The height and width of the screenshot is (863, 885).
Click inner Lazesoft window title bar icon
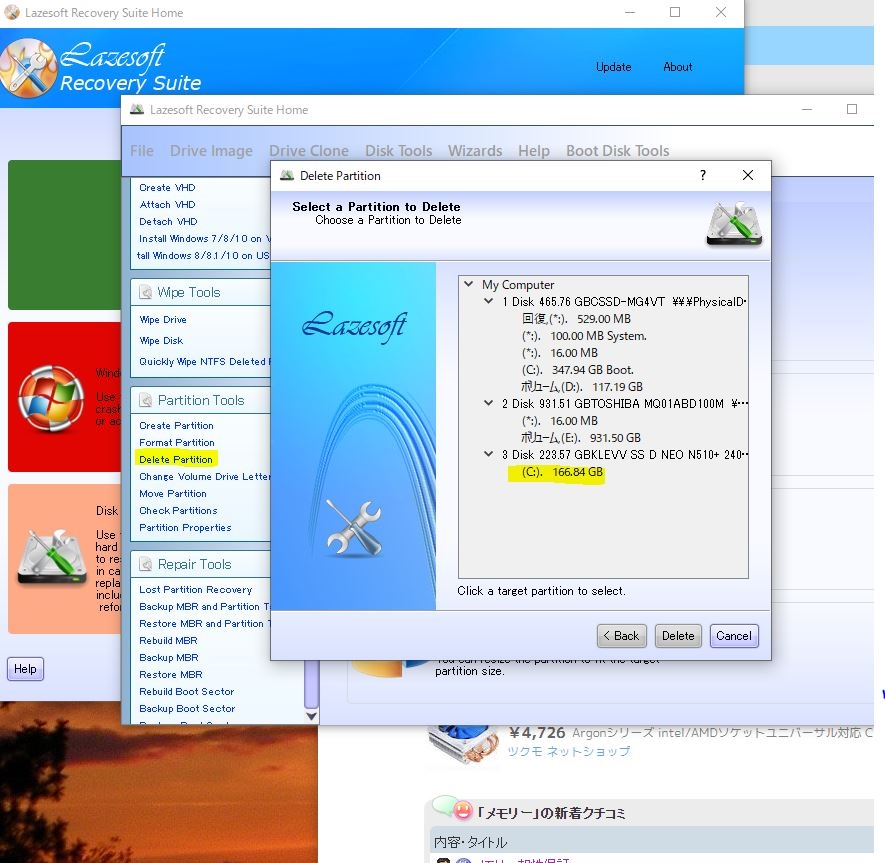(x=137, y=109)
